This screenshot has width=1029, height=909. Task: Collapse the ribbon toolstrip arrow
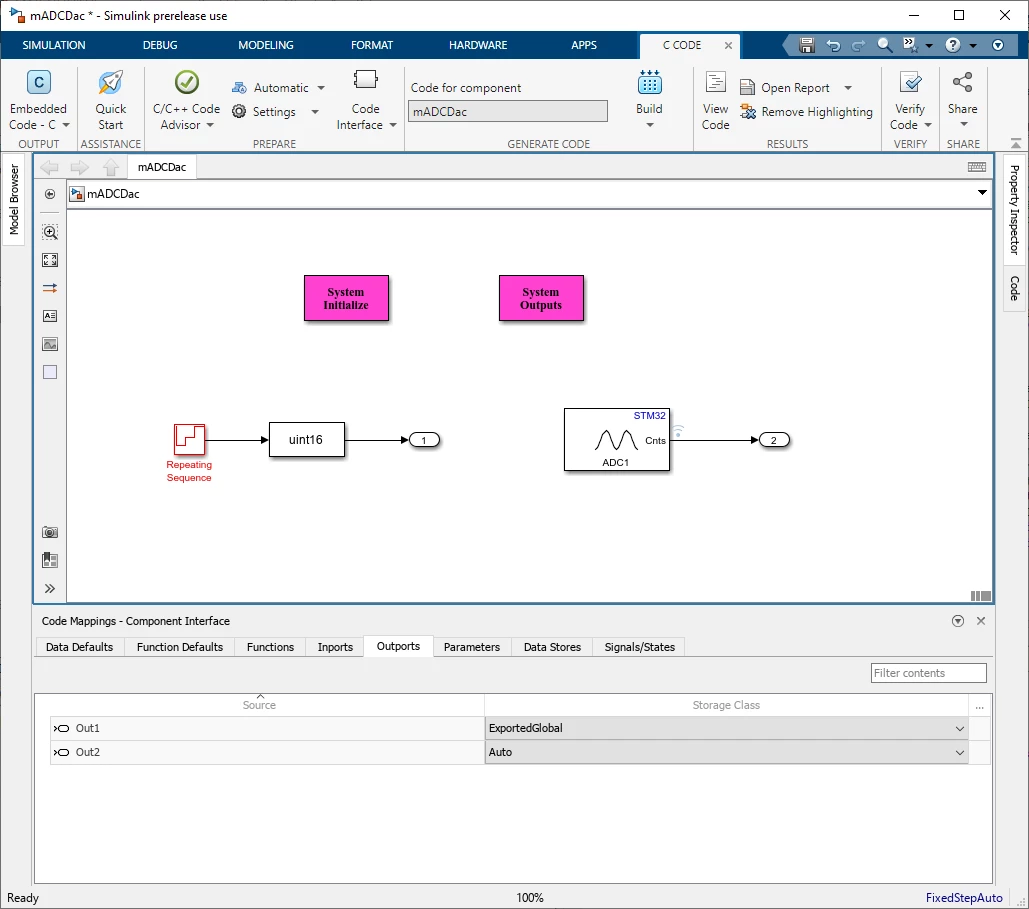tap(1016, 143)
